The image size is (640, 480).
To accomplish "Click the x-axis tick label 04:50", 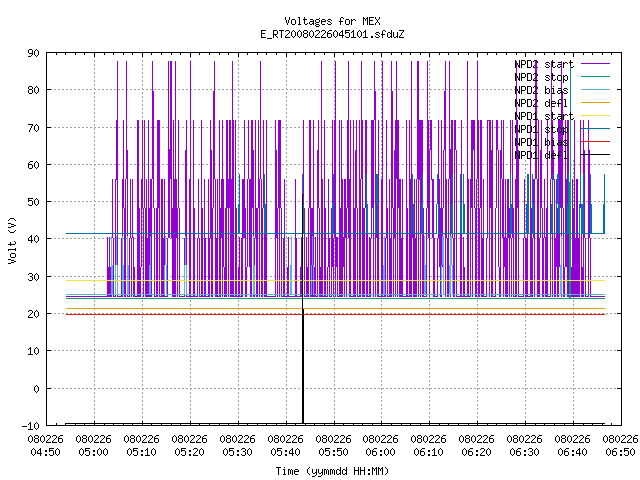I will tap(46, 452).
